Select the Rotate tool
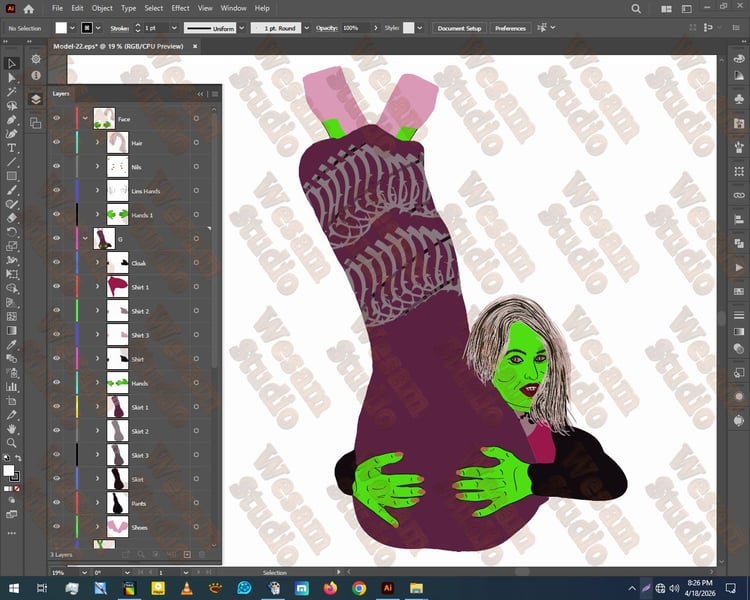Screen dimensions: 750x600 click(x=11, y=232)
